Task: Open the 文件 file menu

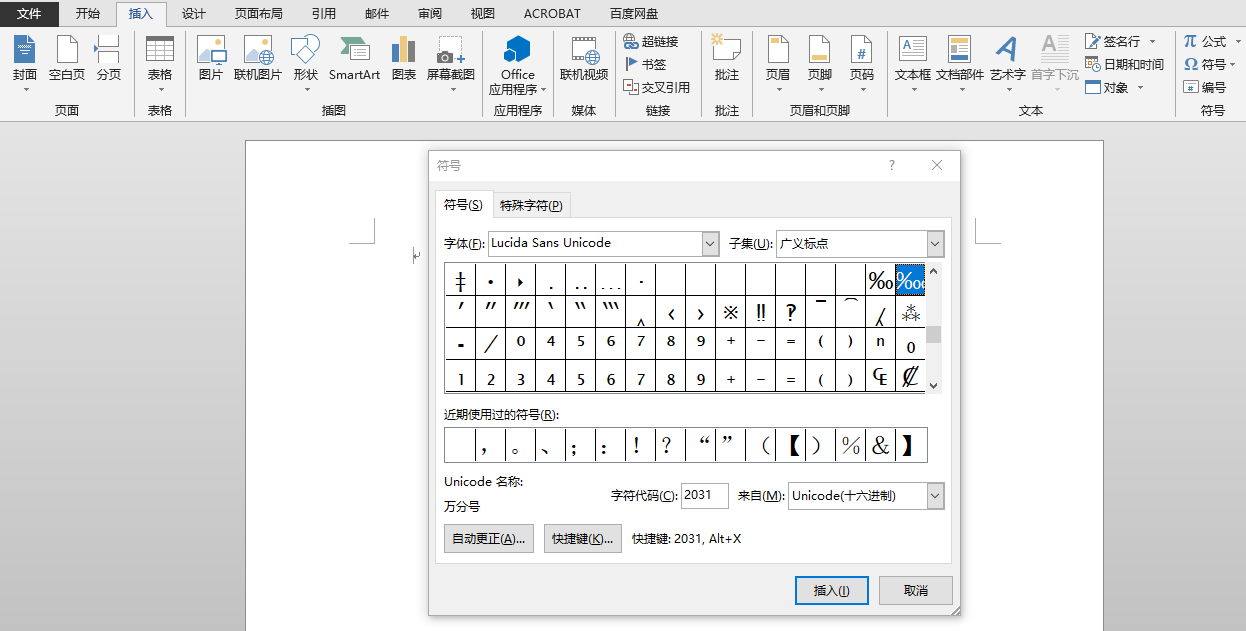Action: click(x=30, y=14)
